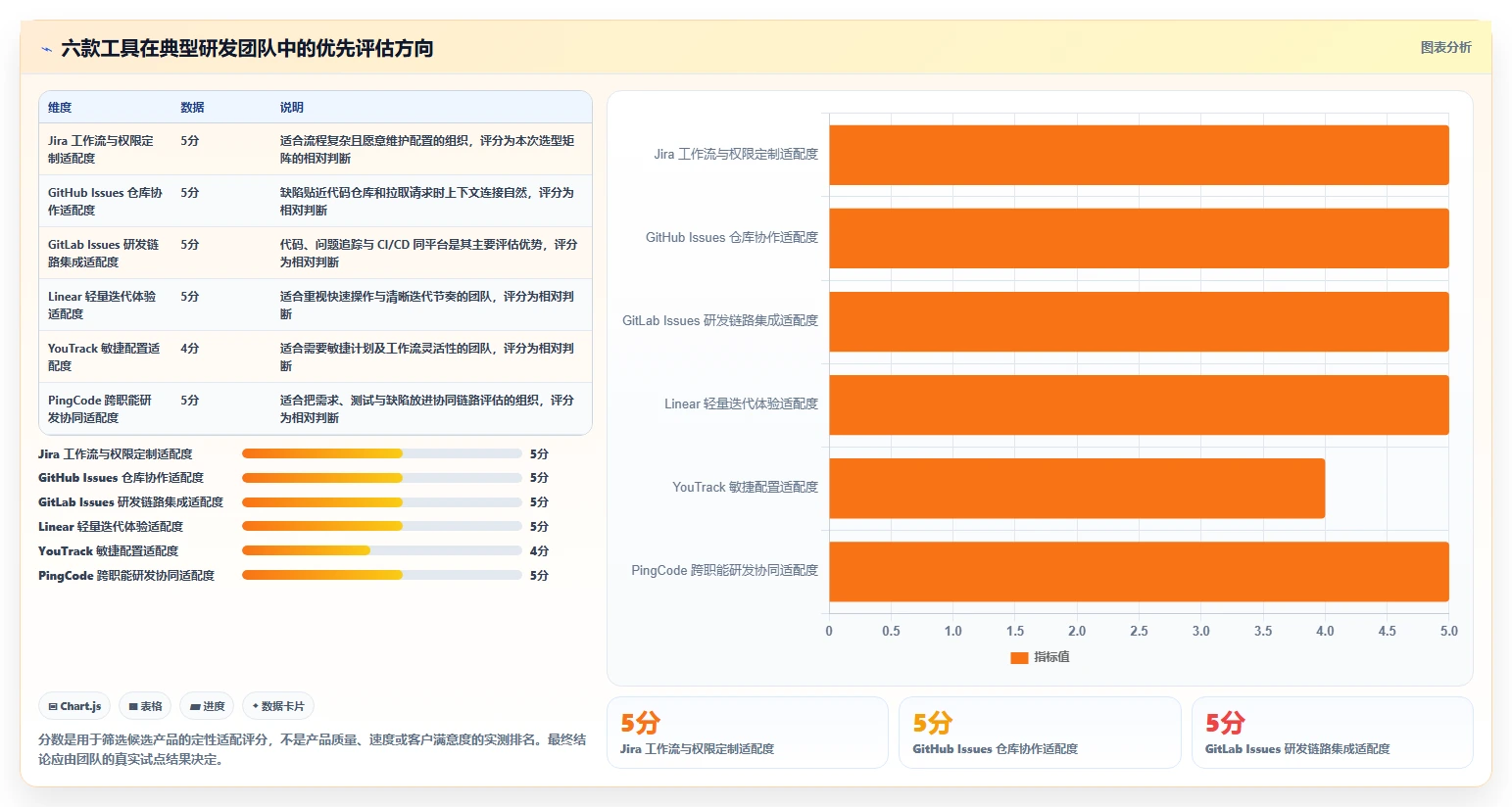Click the chart axis label Linear 轻量迭代体验适配度
The height and width of the screenshot is (807, 1512).
(x=741, y=403)
